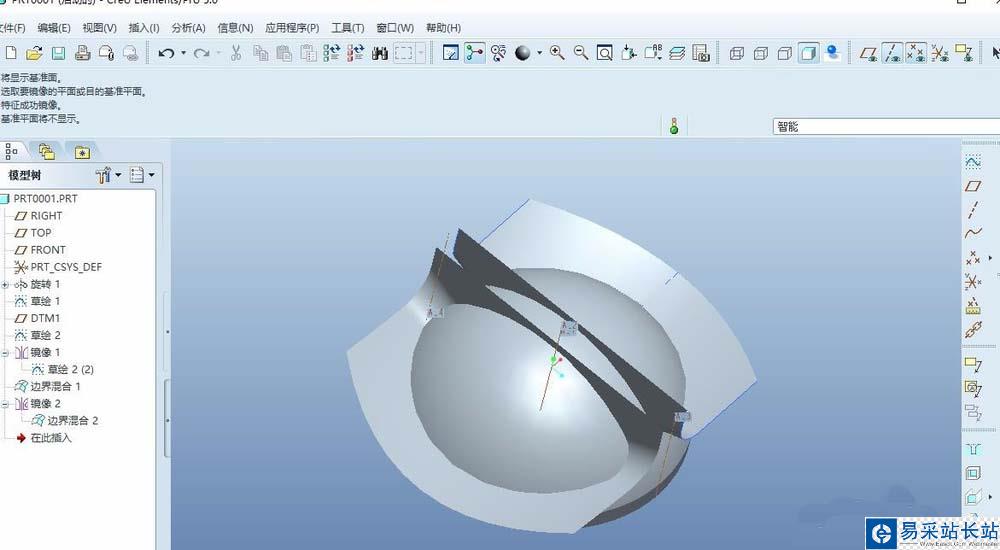This screenshot has width=1000, height=550.
Task: Click the gray appearance sphere
Action: pyautogui.click(x=523, y=53)
